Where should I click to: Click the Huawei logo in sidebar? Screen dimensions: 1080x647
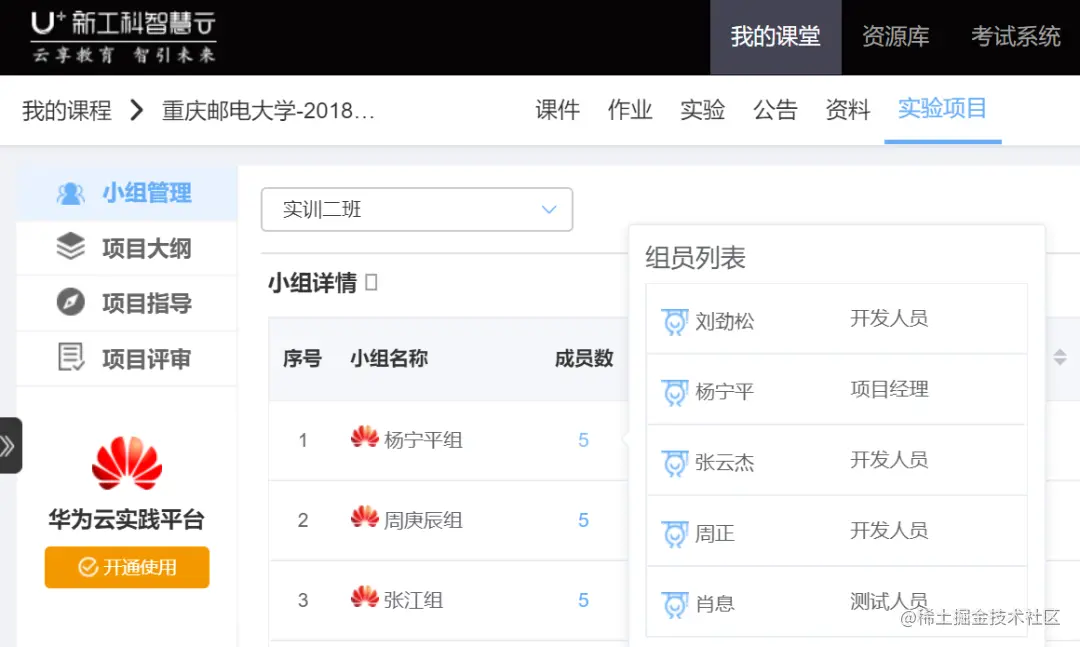point(127,463)
